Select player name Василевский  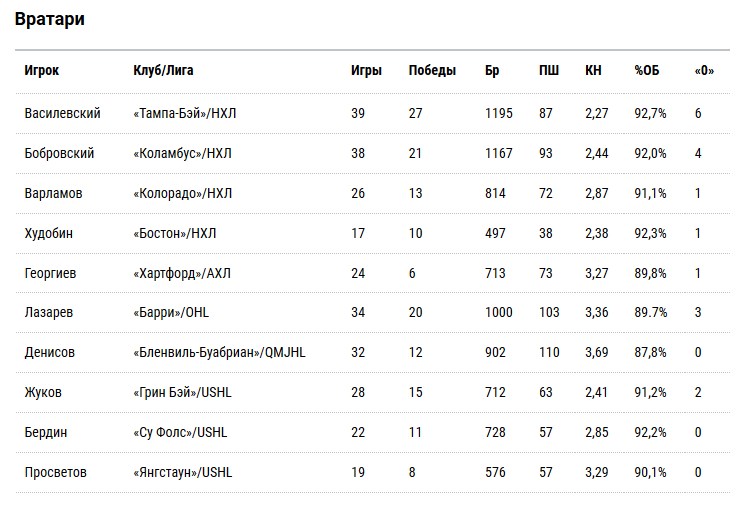62,113
